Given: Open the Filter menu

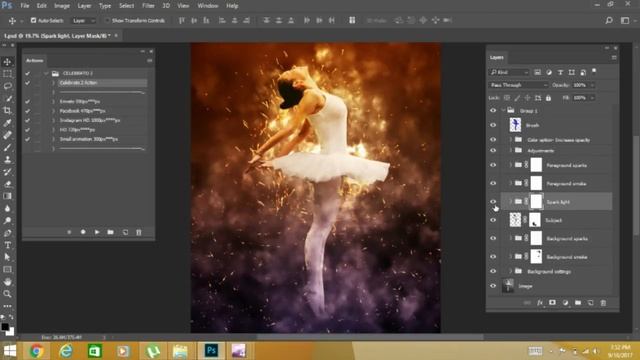Looking at the screenshot, I should (x=148, y=6).
